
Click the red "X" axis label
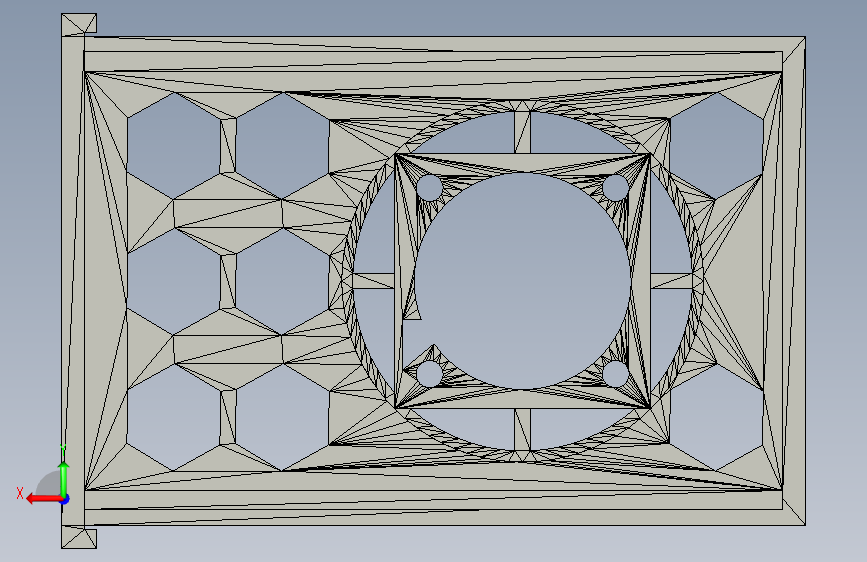click(20, 493)
